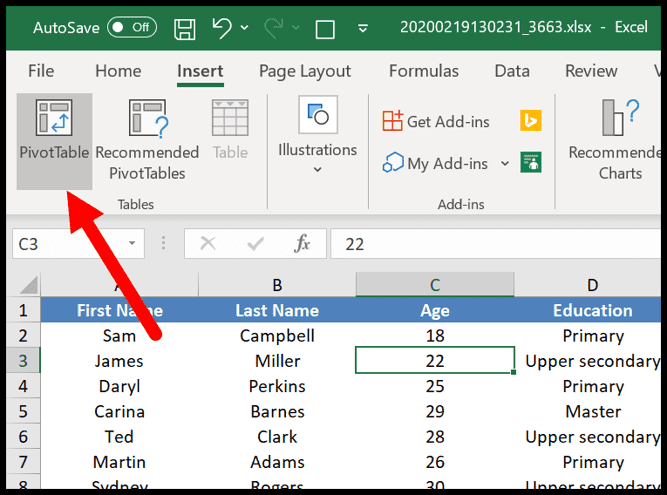Switch to the Formulas tab

[424, 71]
